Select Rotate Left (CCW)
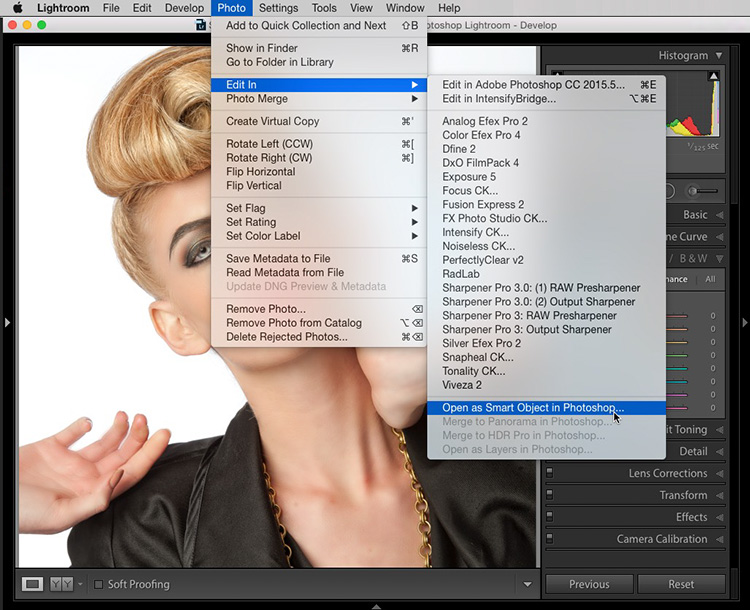This screenshot has height=610, width=750. click(x=319, y=144)
